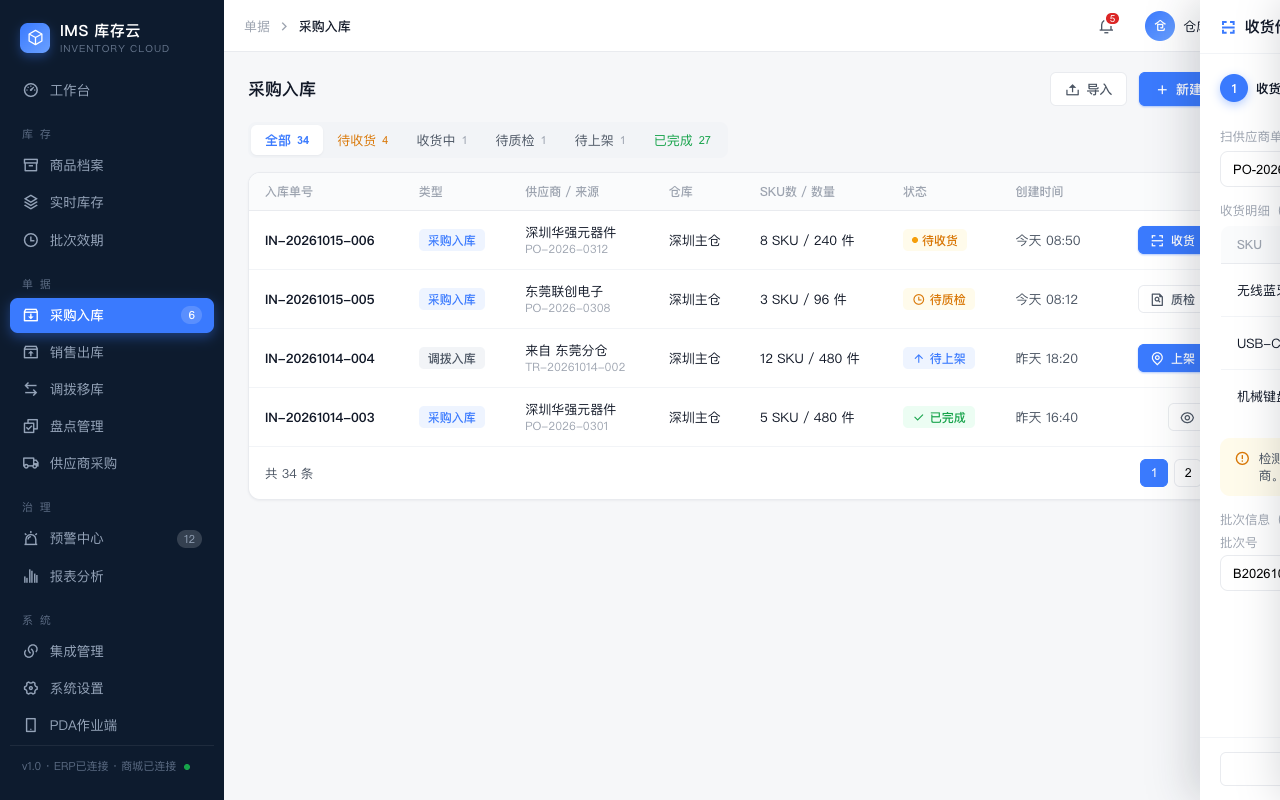This screenshot has width=1280, height=800.
Task: Open PDA作业端 page
Action: [112, 725]
